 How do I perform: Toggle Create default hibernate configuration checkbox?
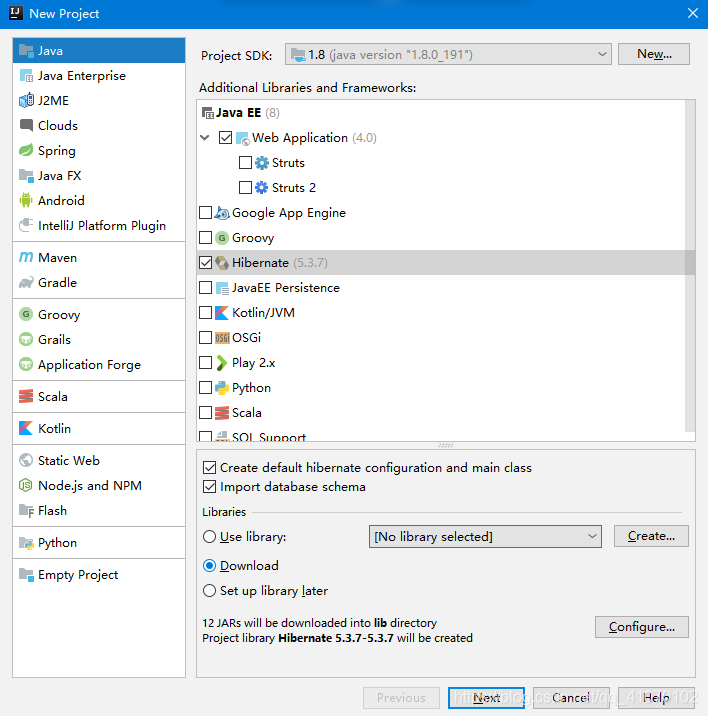210,468
